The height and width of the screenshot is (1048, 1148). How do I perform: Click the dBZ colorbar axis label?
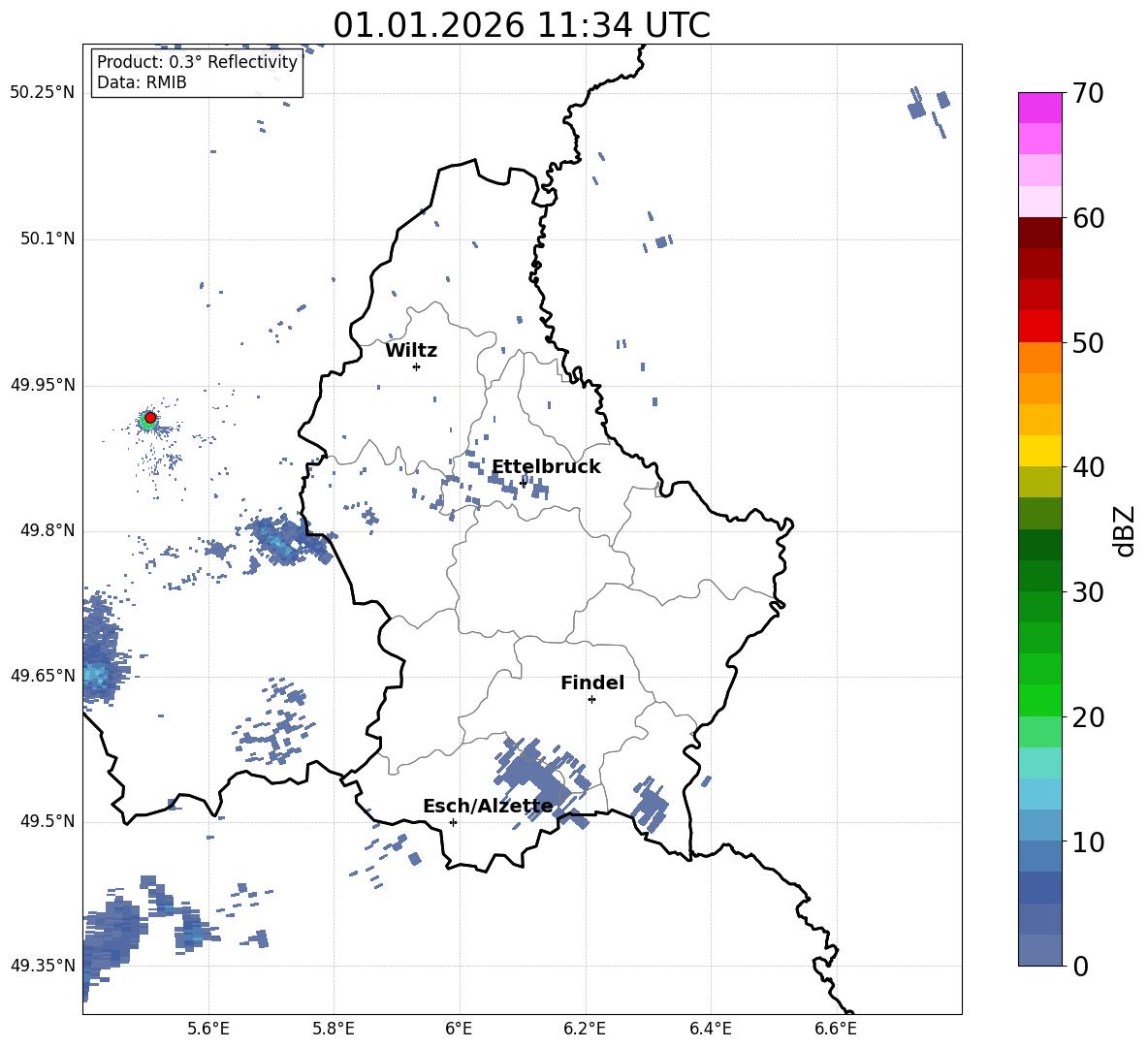(x=1125, y=530)
